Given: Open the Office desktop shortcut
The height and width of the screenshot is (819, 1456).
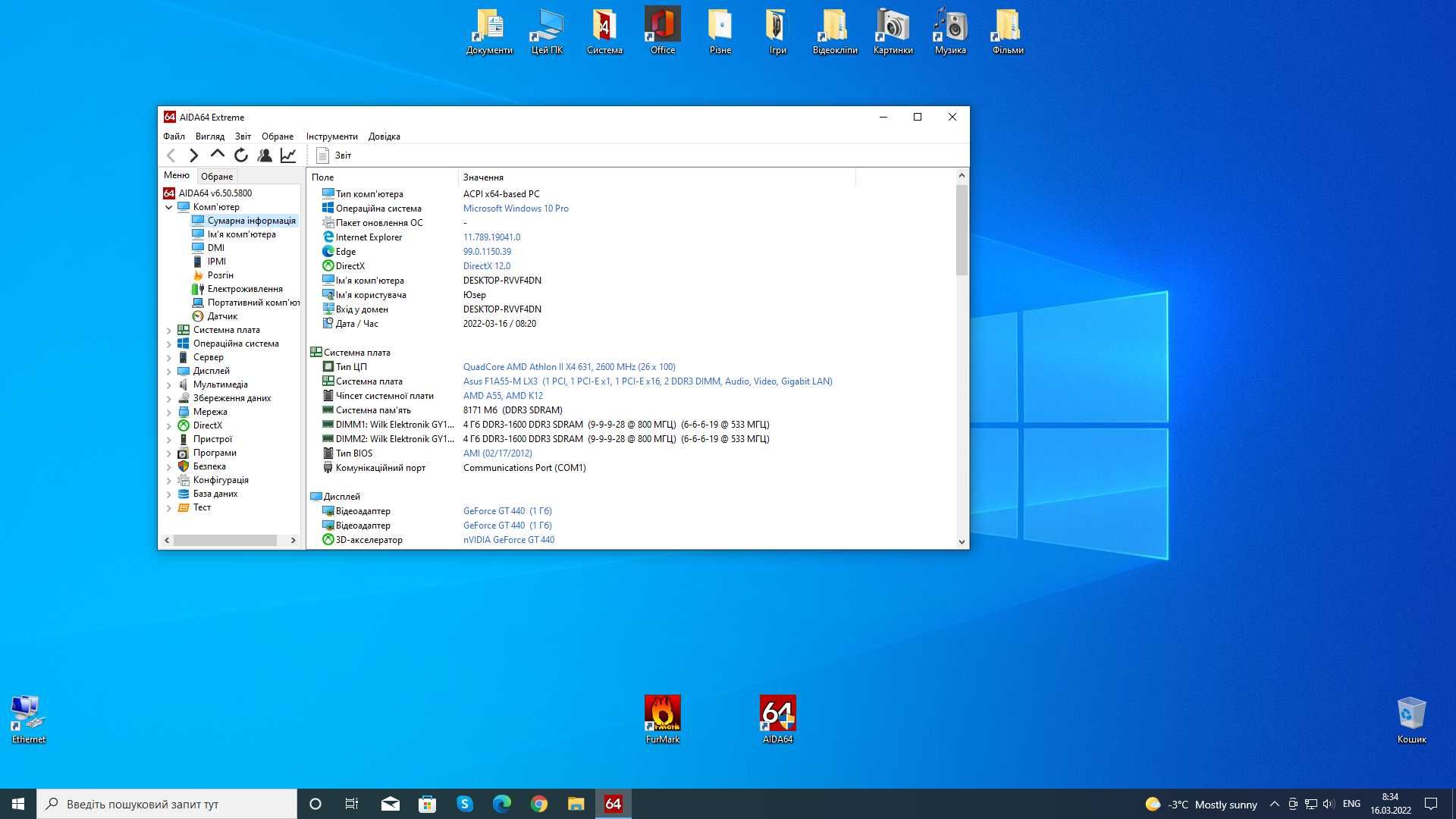Looking at the screenshot, I should [662, 32].
